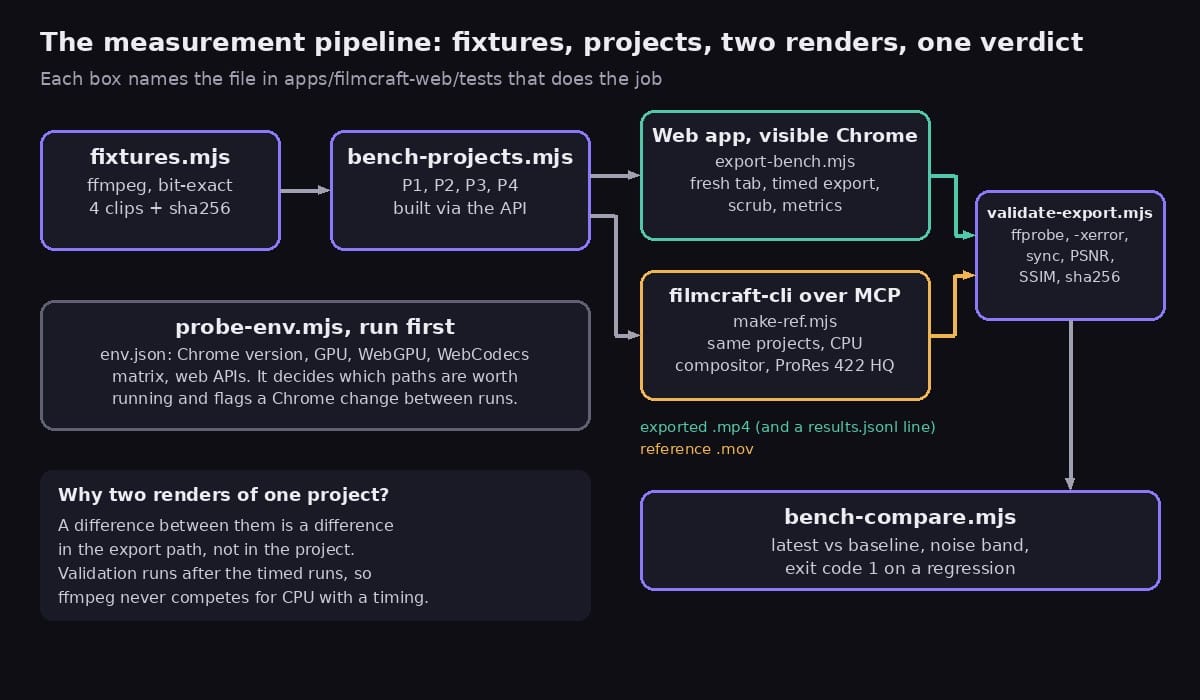Click "A difference between them is a difference"
1200x700 pixels.
click(226, 526)
